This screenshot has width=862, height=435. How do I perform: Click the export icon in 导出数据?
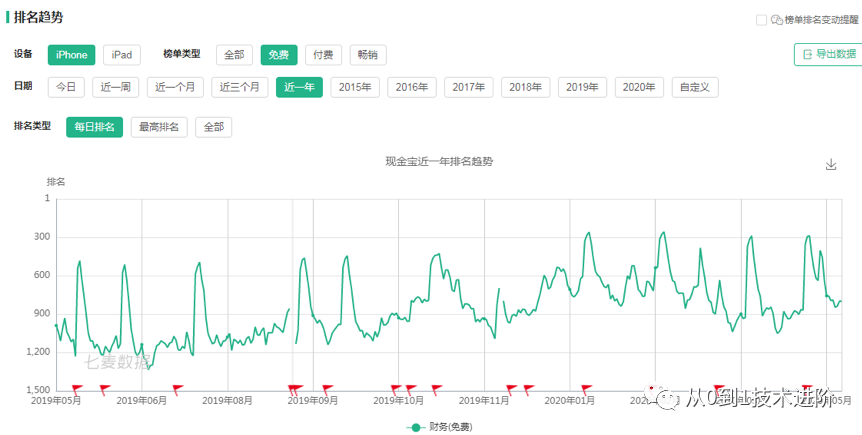(808, 54)
